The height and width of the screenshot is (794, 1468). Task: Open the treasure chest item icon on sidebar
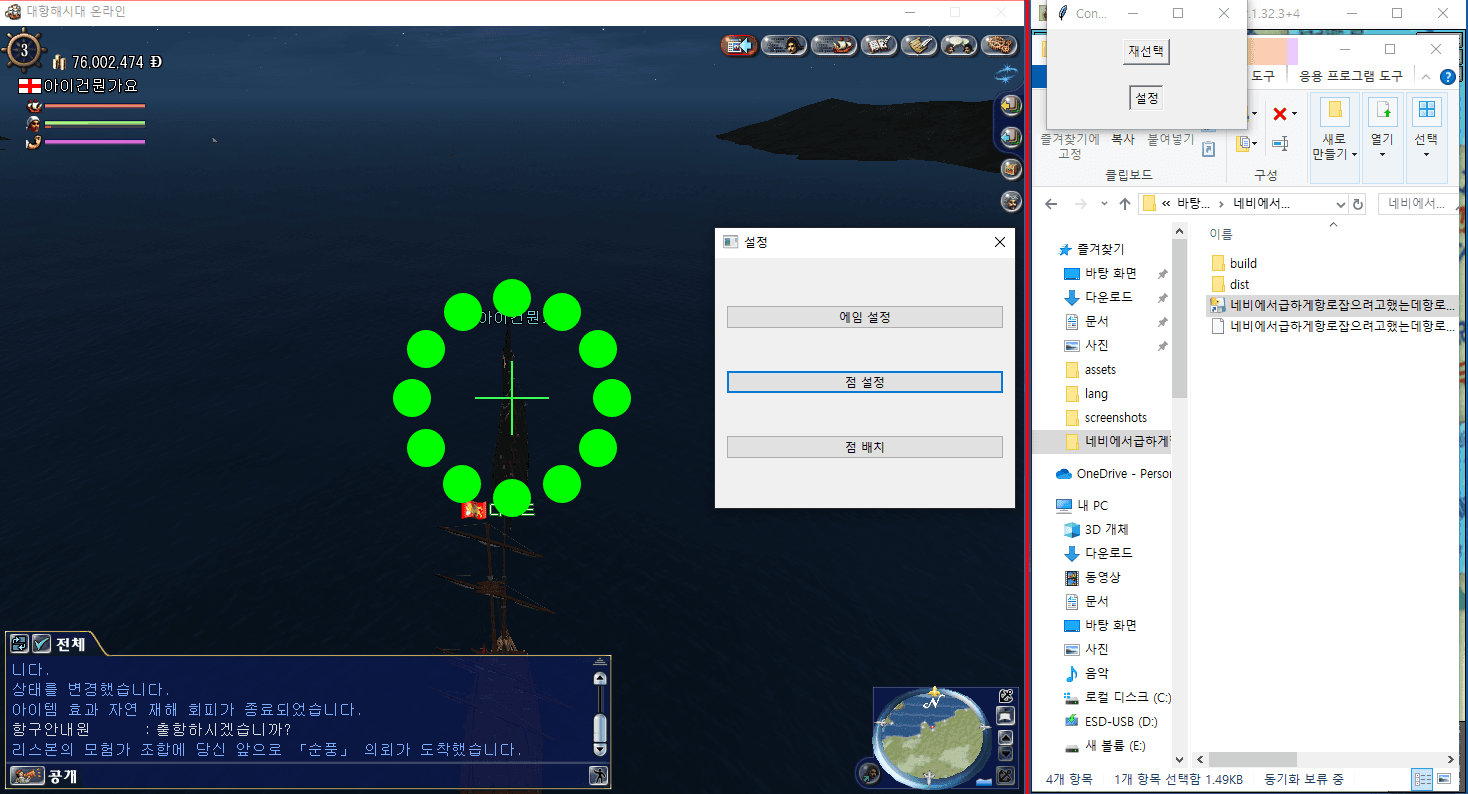pos(1011,169)
